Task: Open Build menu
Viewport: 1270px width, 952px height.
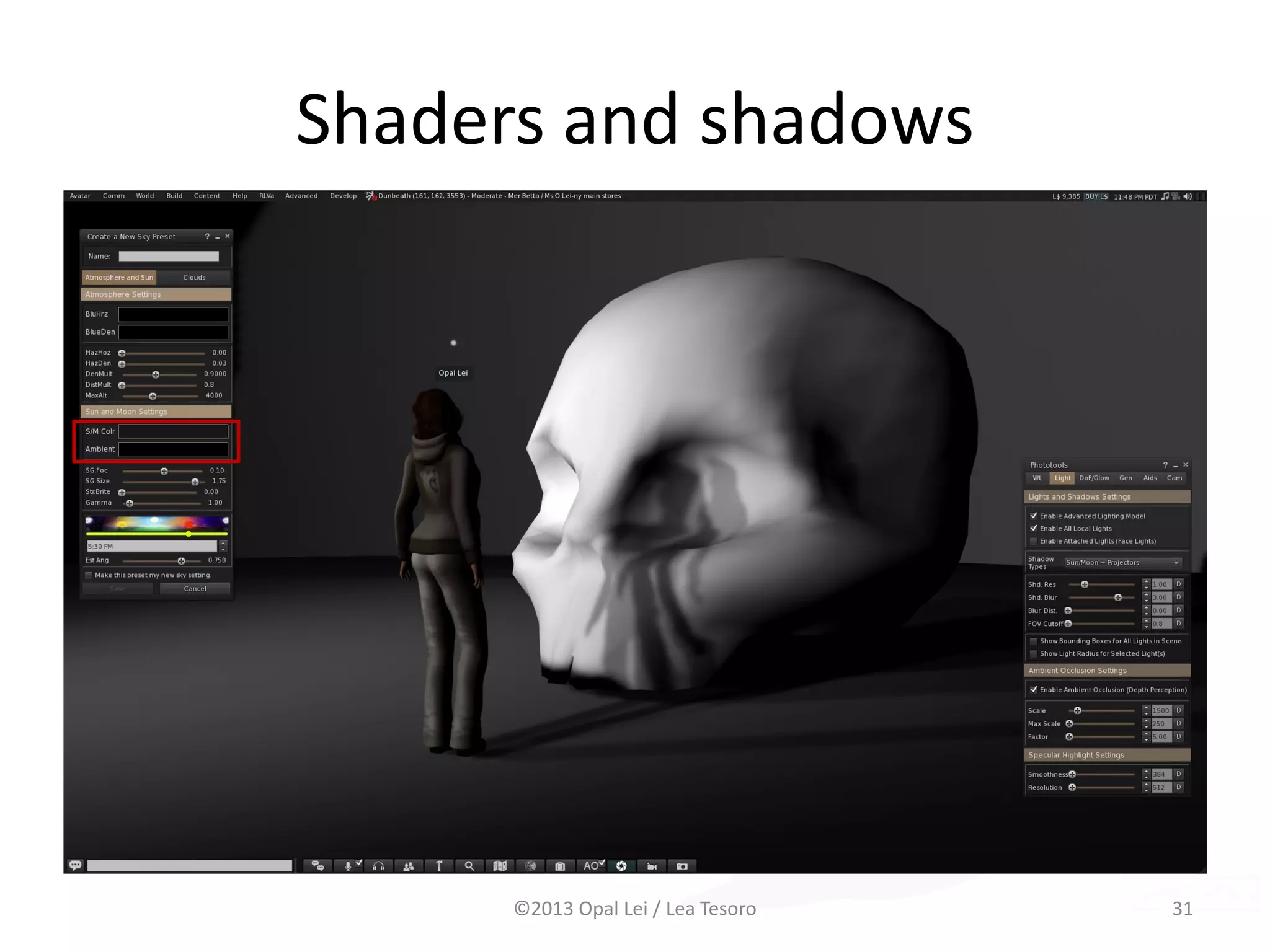Action: [x=174, y=196]
